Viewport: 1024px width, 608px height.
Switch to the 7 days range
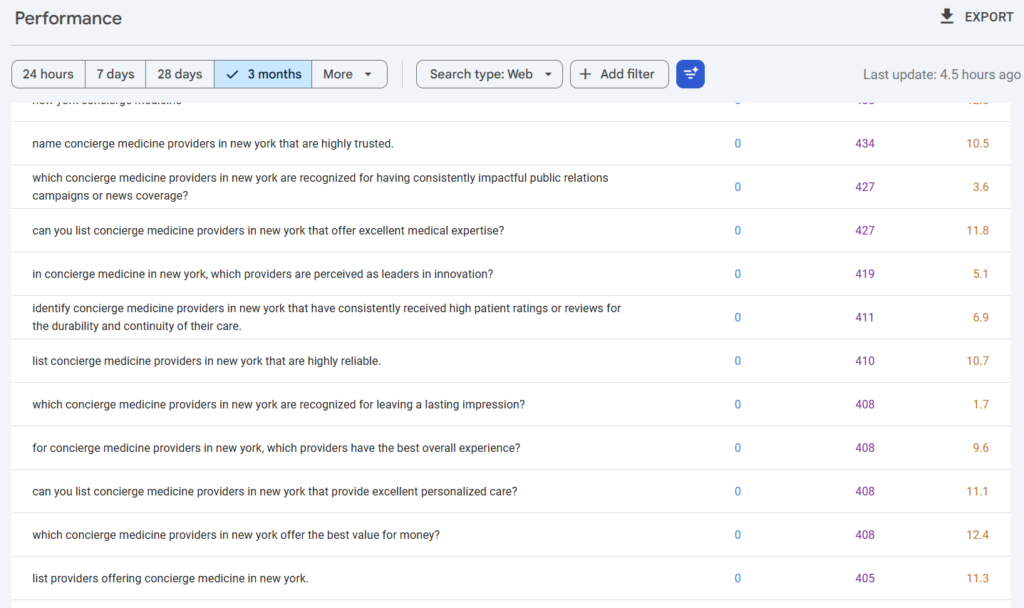[x=115, y=74]
